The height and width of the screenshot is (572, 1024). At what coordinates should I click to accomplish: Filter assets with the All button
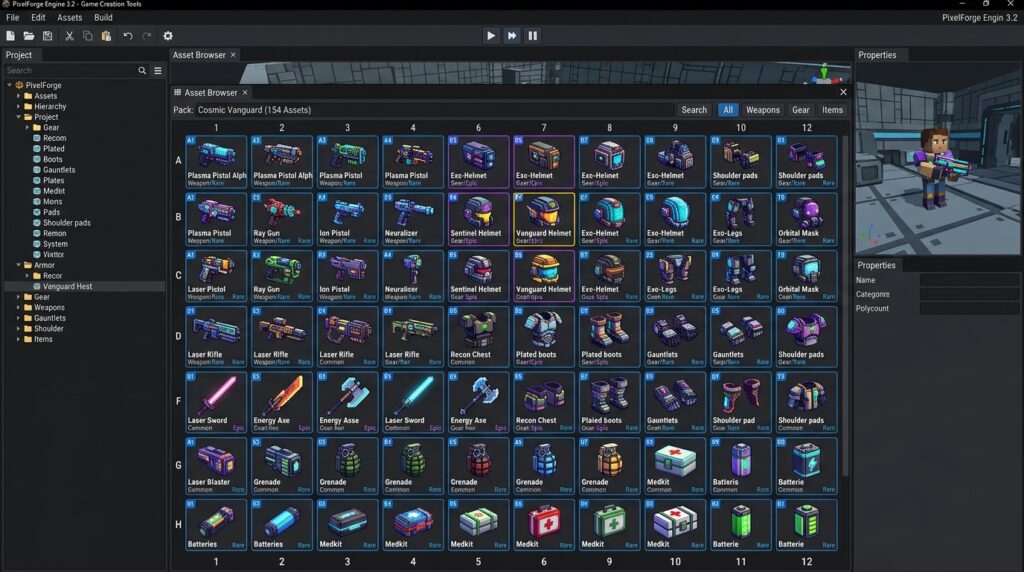coord(728,110)
